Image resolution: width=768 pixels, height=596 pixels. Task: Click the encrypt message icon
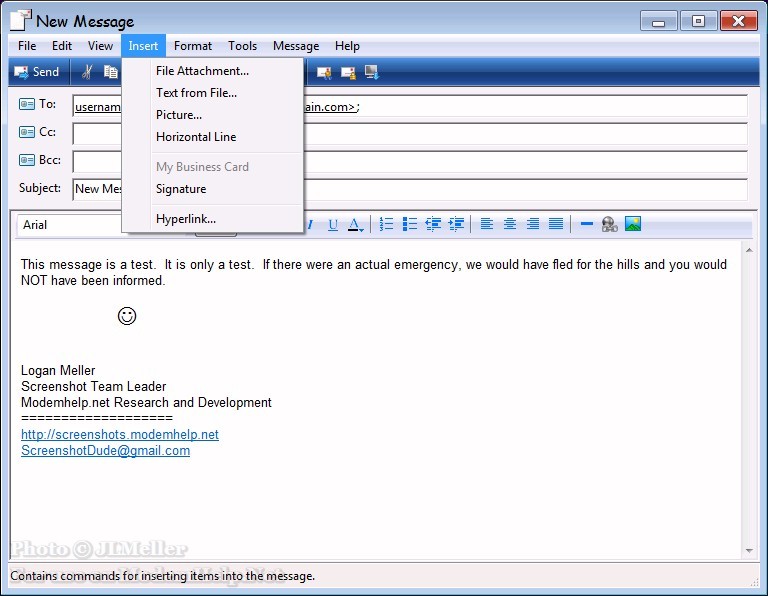pos(348,72)
